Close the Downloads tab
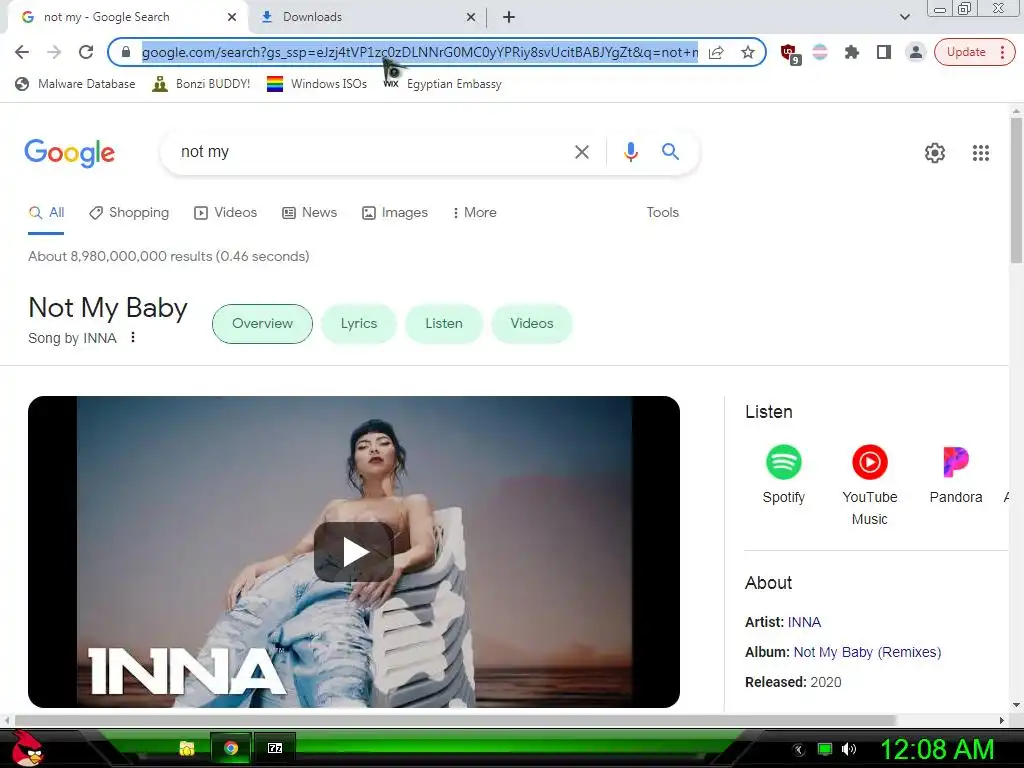 click(471, 18)
